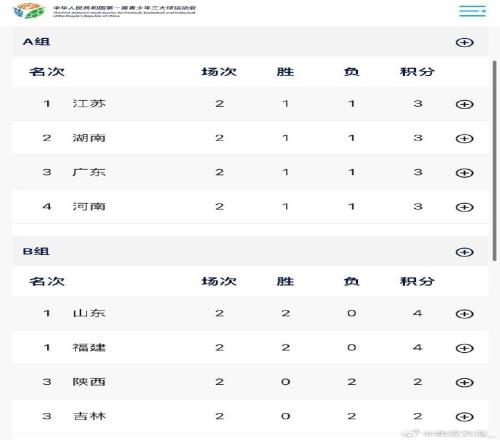The width and height of the screenshot is (500, 440).
Task: Expand details for 江苏 row
Action: [465, 104]
